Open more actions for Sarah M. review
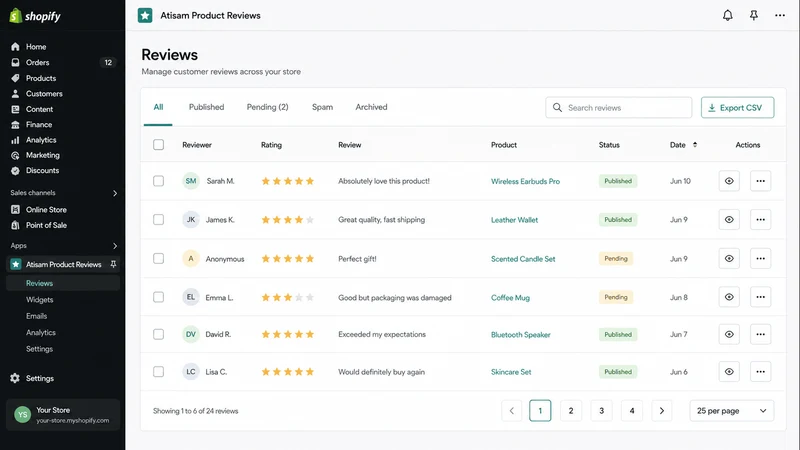Image resolution: width=800 pixels, height=450 pixels. [760, 181]
